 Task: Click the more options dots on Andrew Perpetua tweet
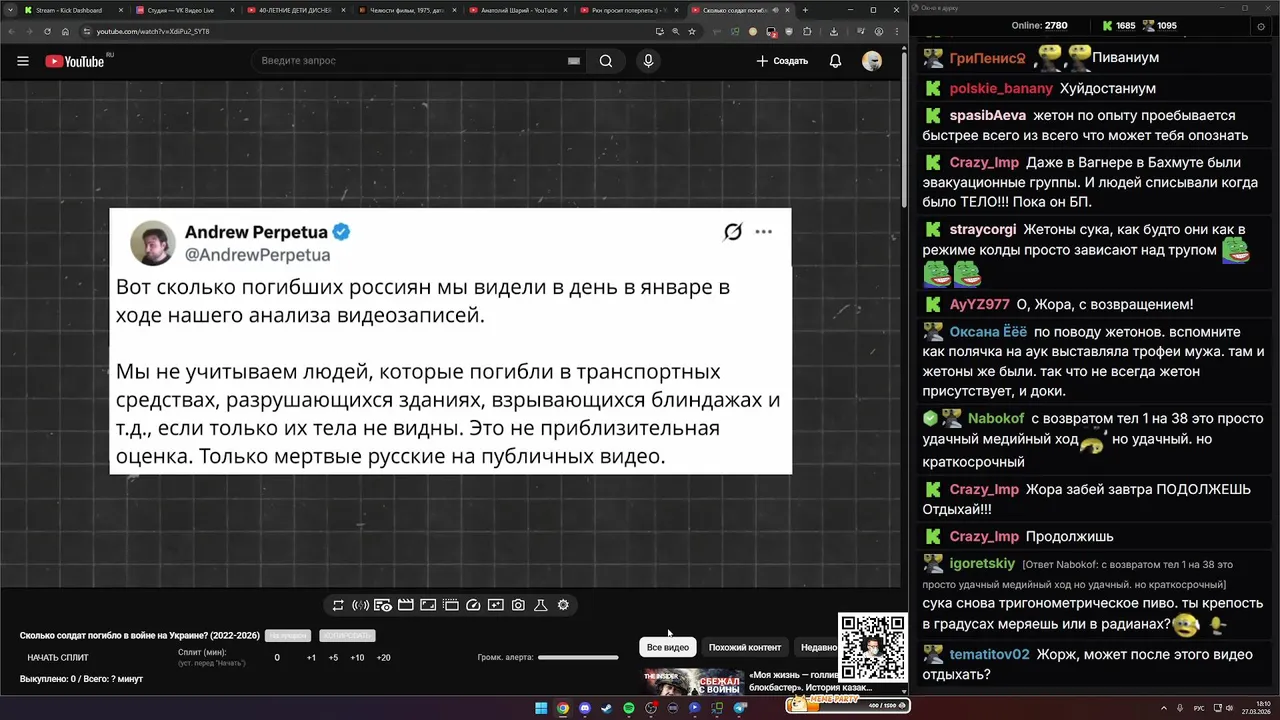(x=763, y=232)
